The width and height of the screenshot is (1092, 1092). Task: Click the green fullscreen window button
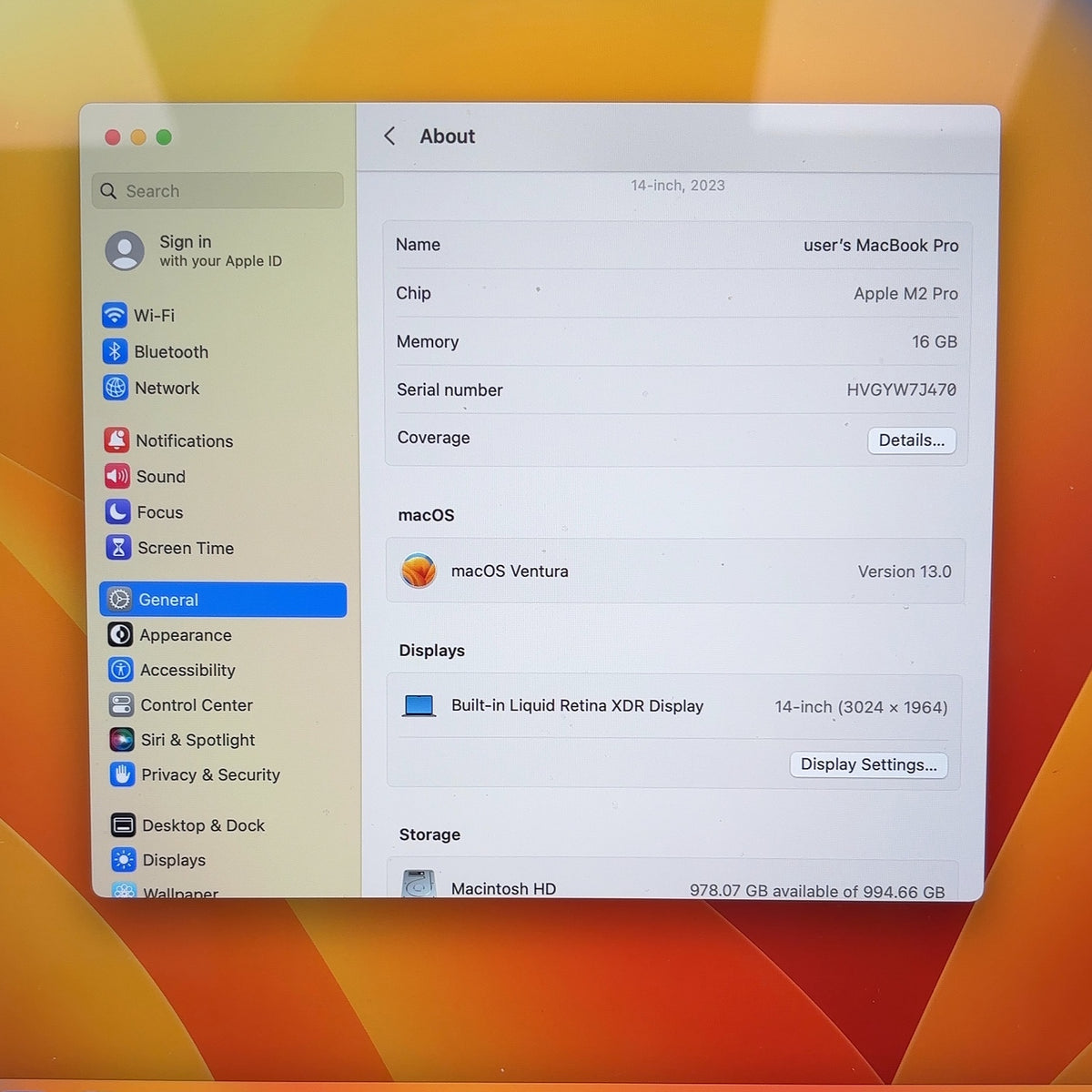tap(164, 137)
